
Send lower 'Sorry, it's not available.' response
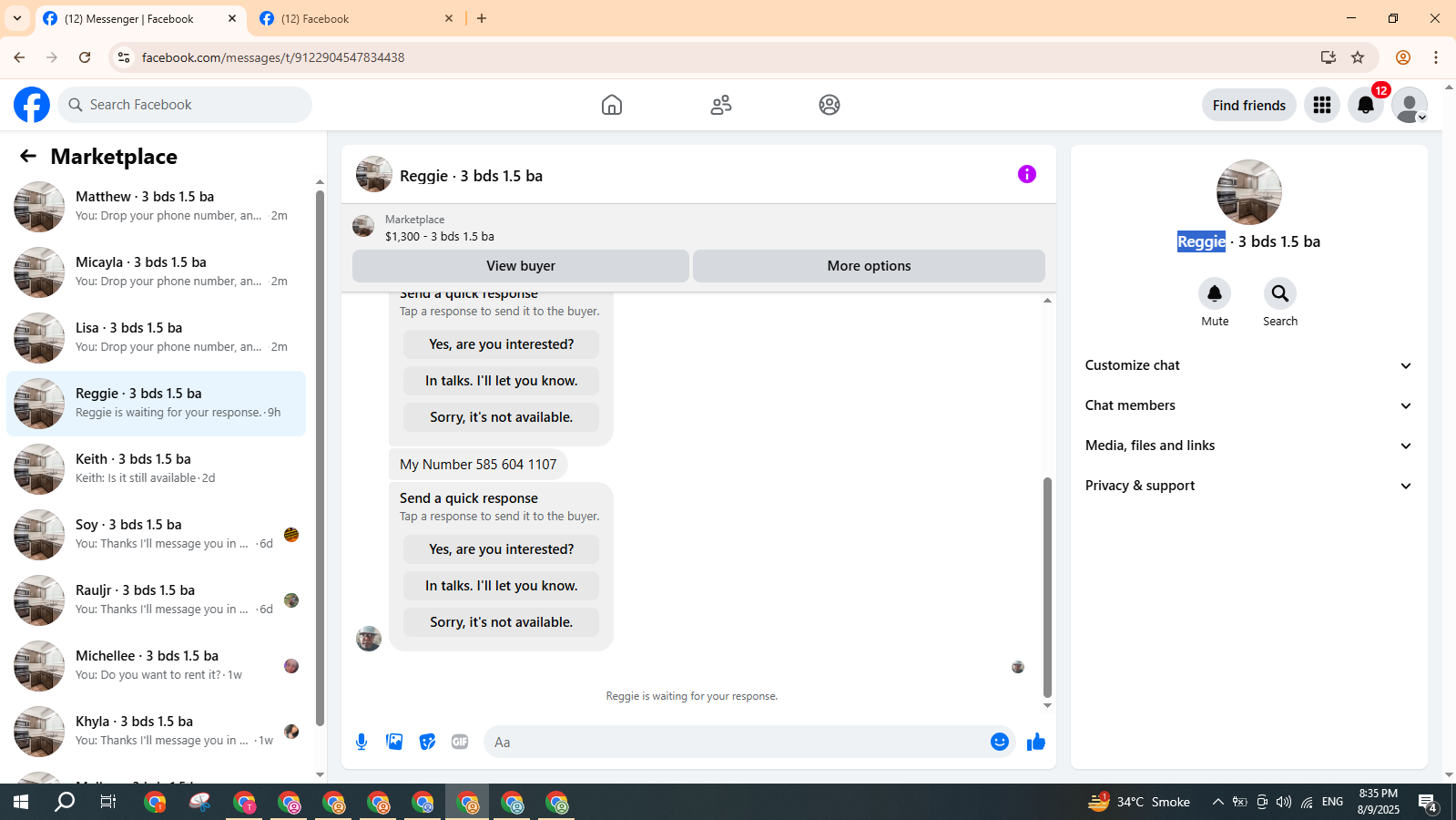click(502, 622)
